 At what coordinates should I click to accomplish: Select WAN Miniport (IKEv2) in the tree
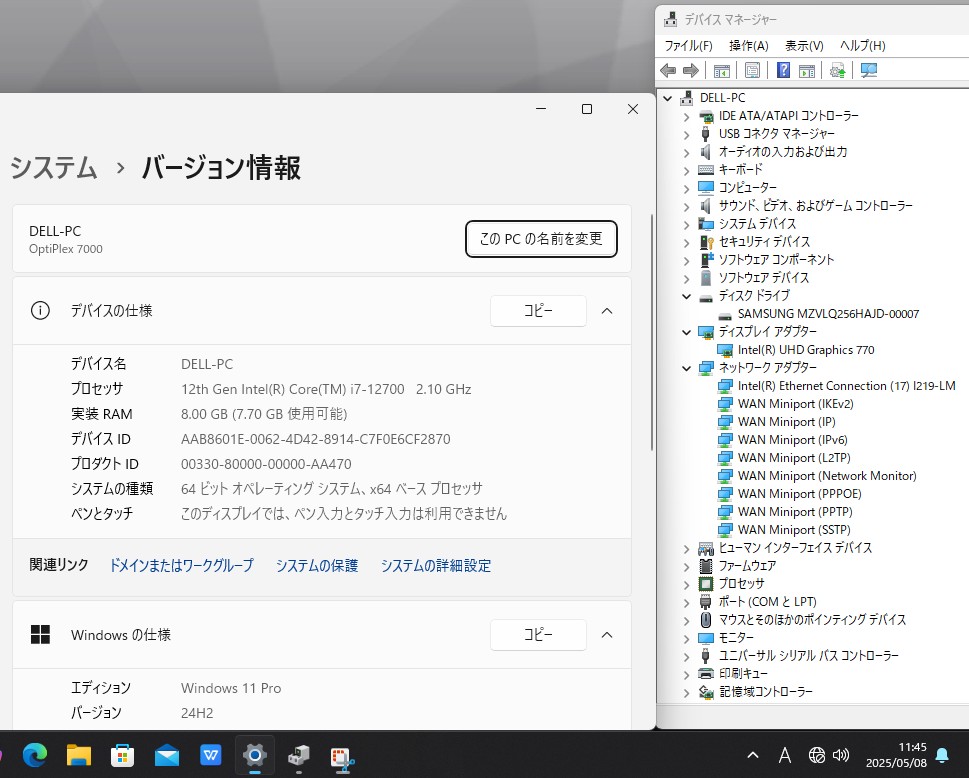[x=795, y=404]
